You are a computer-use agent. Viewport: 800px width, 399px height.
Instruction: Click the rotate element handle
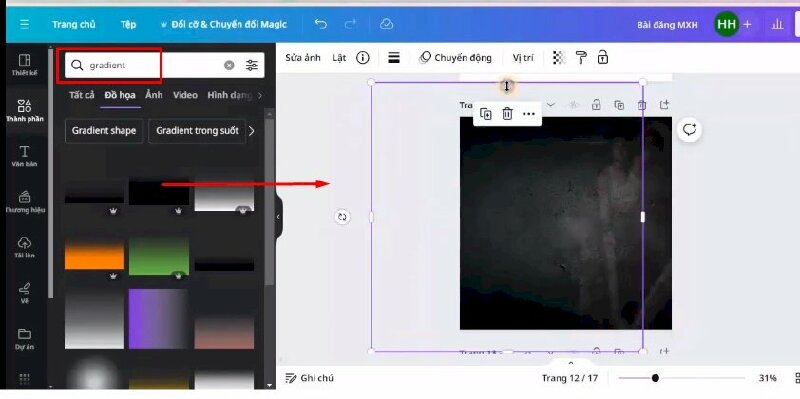(x=342, y=217)
